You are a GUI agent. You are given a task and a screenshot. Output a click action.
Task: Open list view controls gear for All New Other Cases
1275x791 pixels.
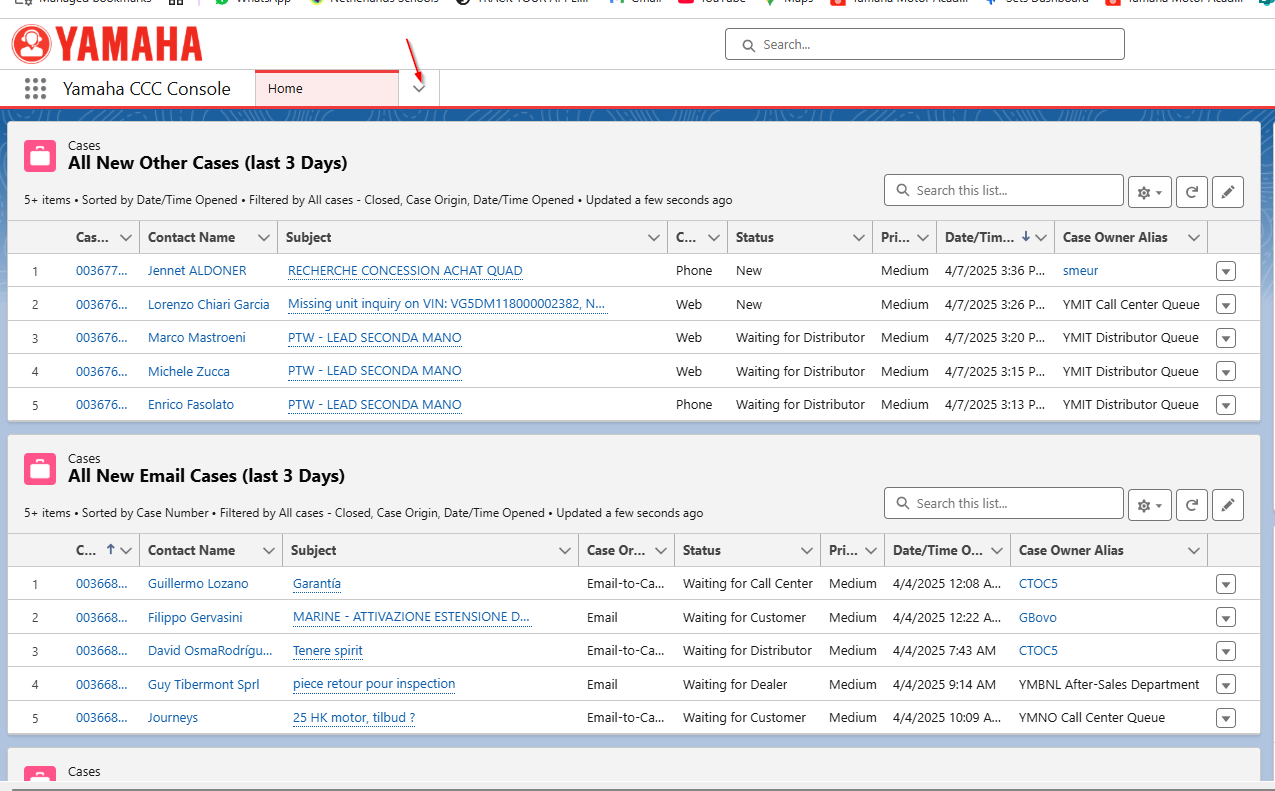point(1149,191)
